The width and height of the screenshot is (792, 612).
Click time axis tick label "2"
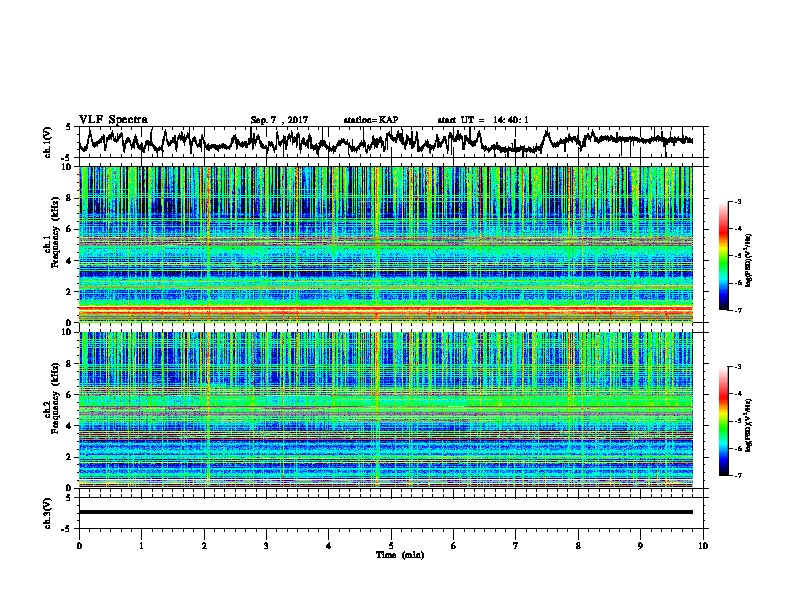[x=204, y=546]
